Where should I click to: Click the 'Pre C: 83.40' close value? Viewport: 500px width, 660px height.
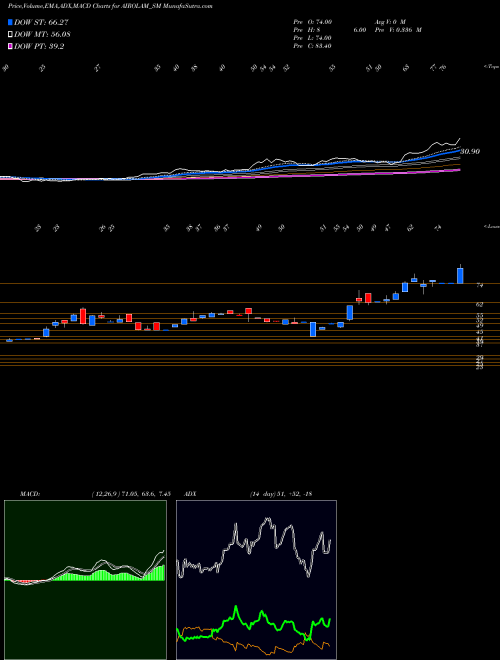[x=313, y=46]
